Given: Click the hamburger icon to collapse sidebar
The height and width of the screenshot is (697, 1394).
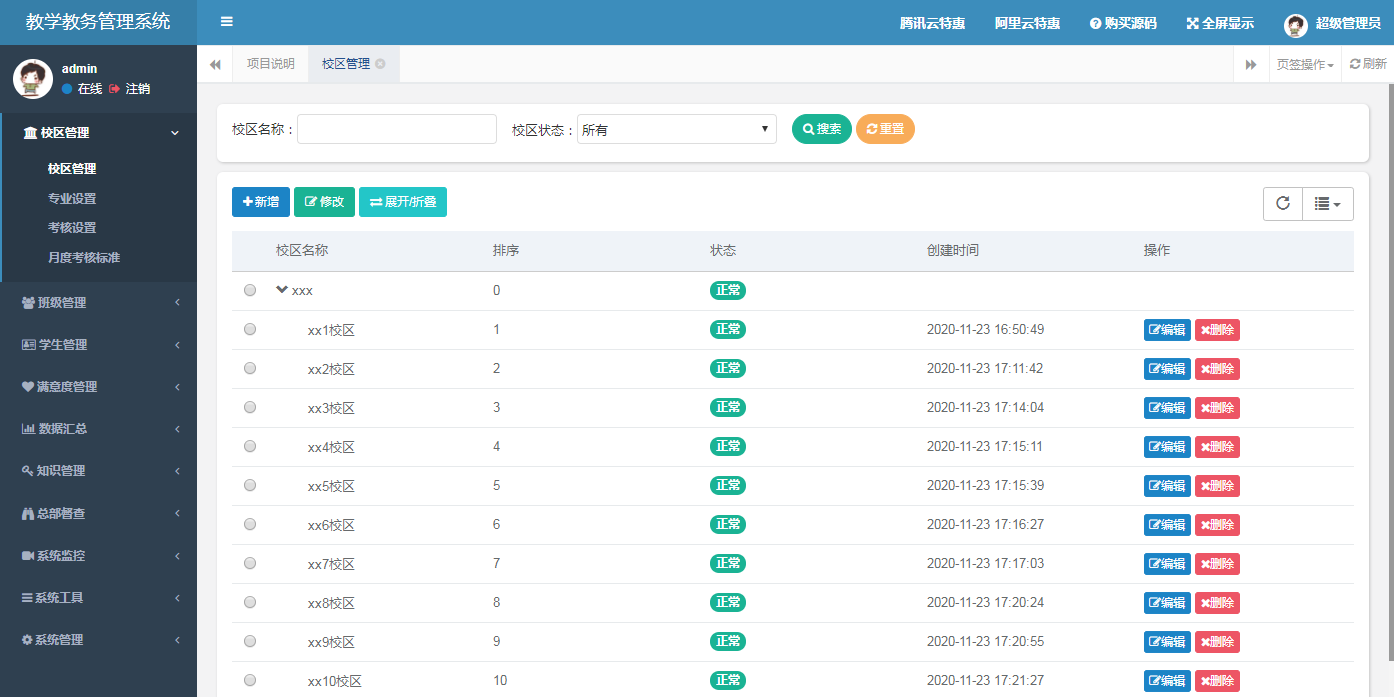Looking at the screenshot, I should [226, 22].
